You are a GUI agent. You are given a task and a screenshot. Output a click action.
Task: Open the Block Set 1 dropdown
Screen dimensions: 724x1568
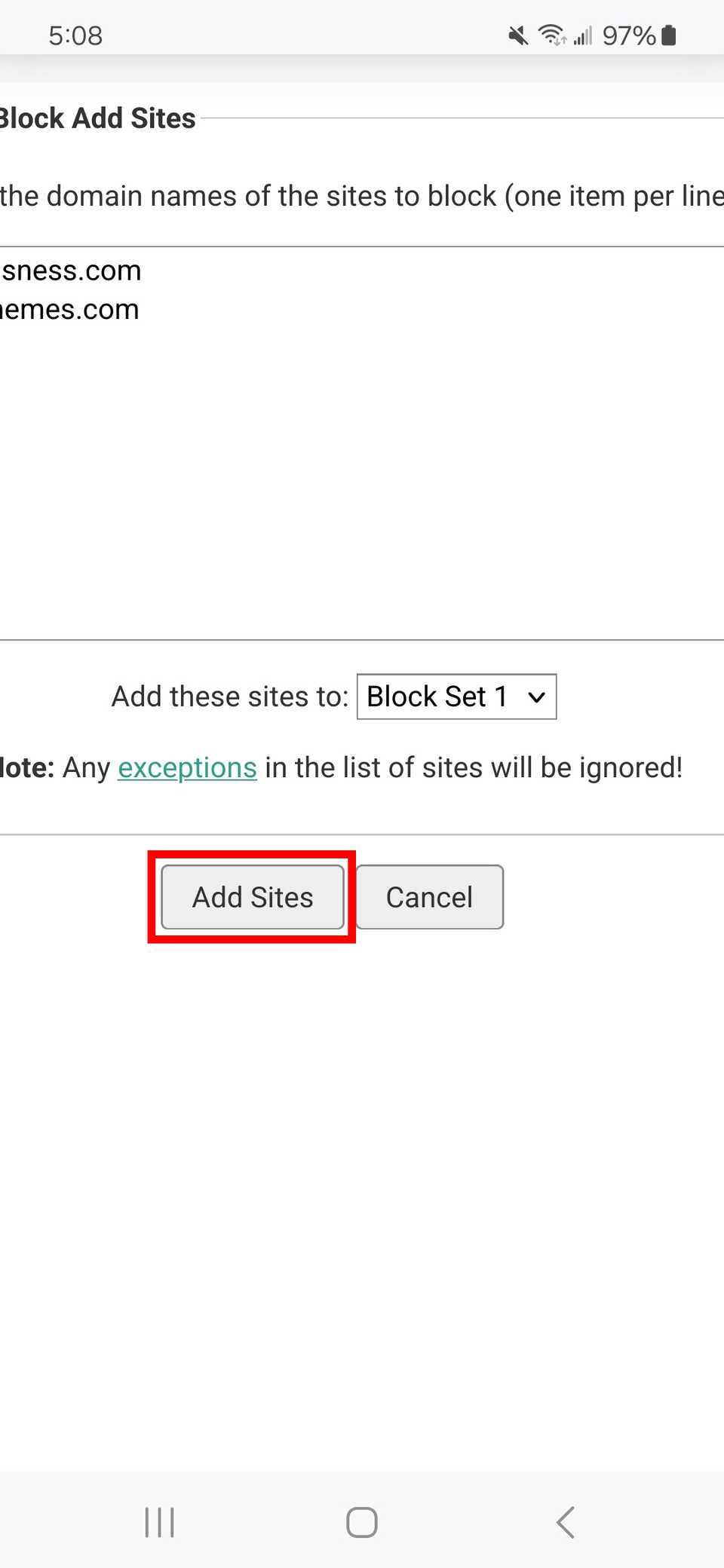(456, 696)
